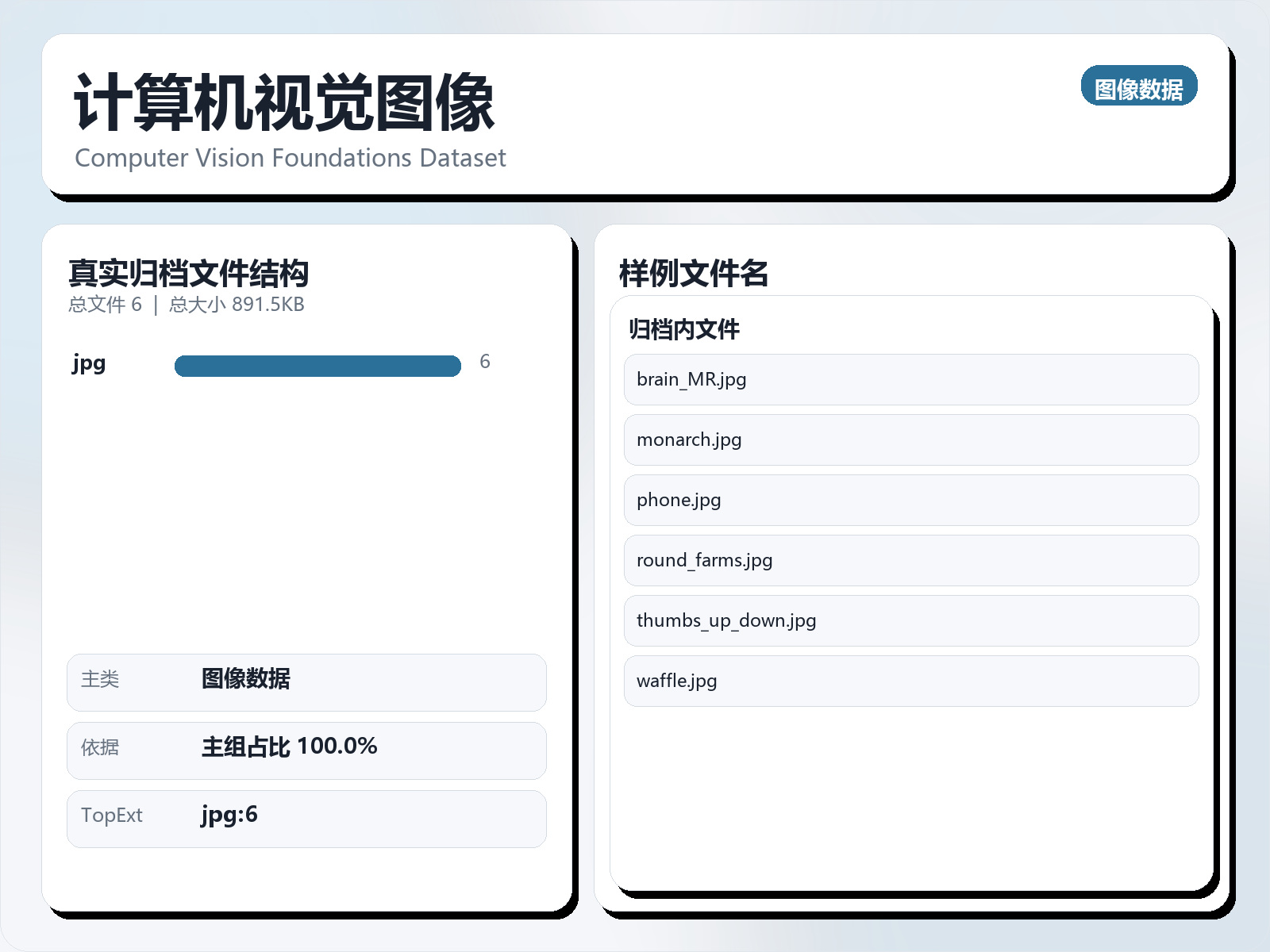
Task: Click the TopExt row showing jpg:6
Action: pos(306,819)
